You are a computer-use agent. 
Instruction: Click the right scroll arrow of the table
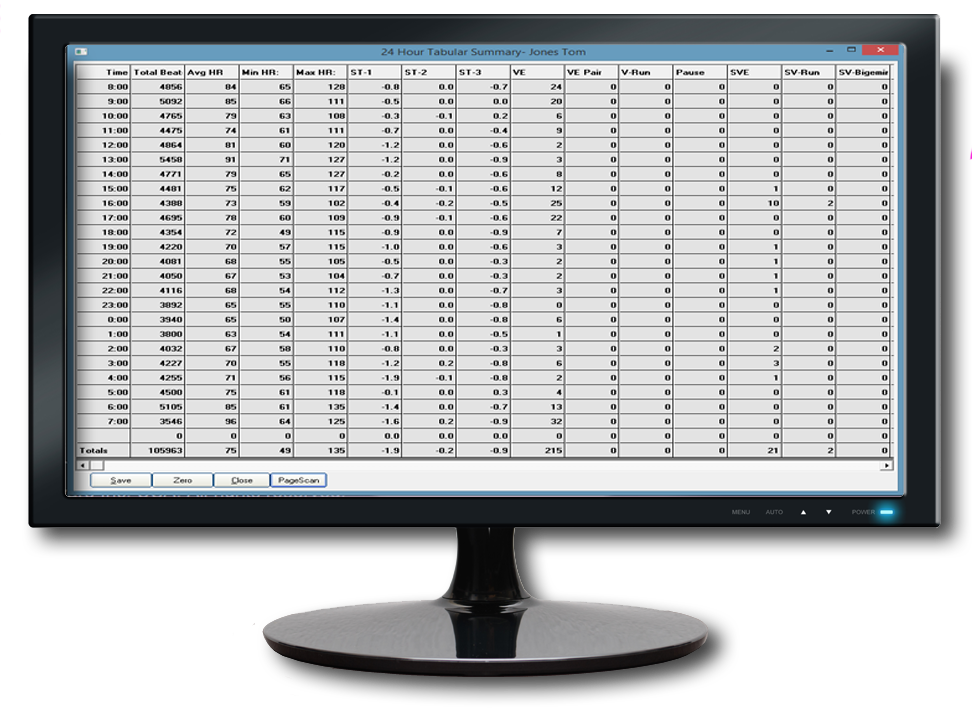[x=887, y=466]
